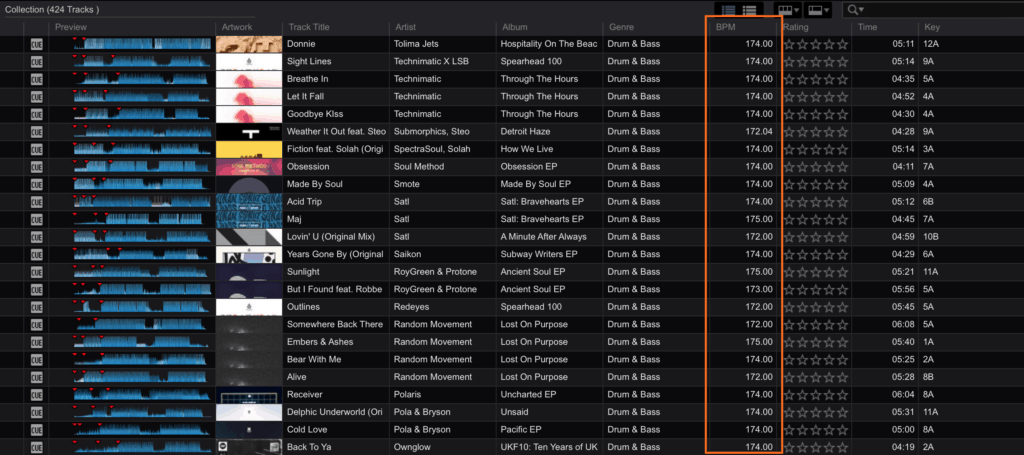Click artist 'Tolima Jets'

pos(416,44)
